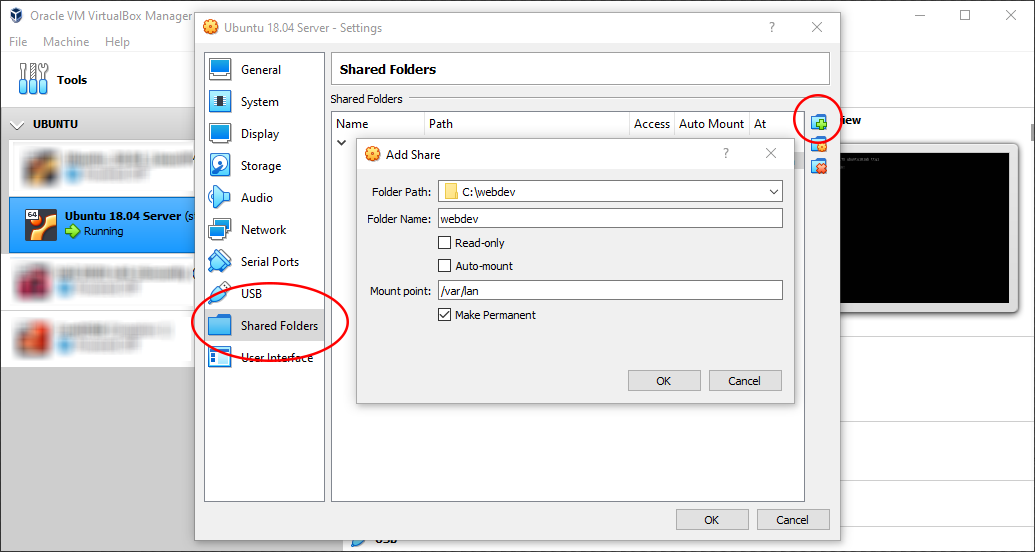Screen dimensions: 1035x552
Task: Open the Storage settings category
Action: [264, 166]
